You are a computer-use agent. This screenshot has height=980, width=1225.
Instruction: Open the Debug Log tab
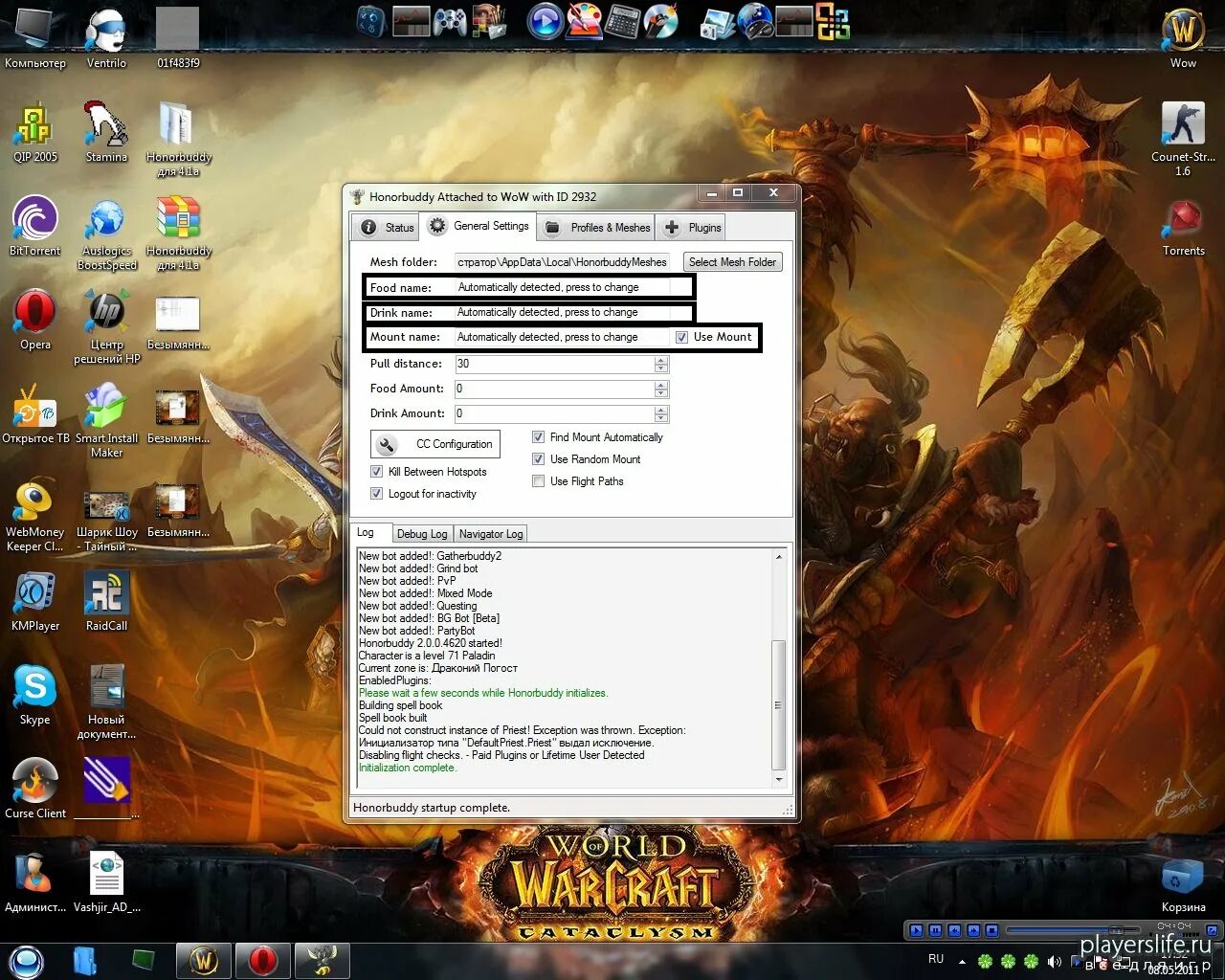point(422,534)
